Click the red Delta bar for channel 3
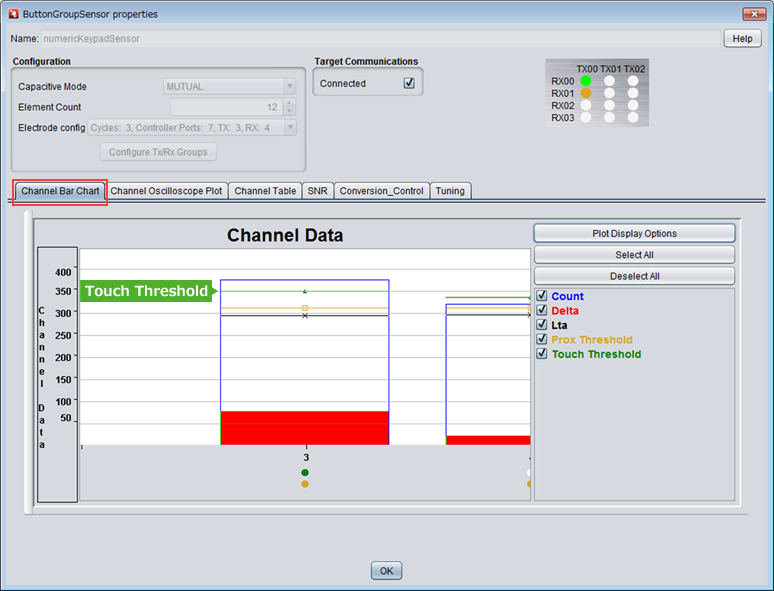 tap(304, 428)
